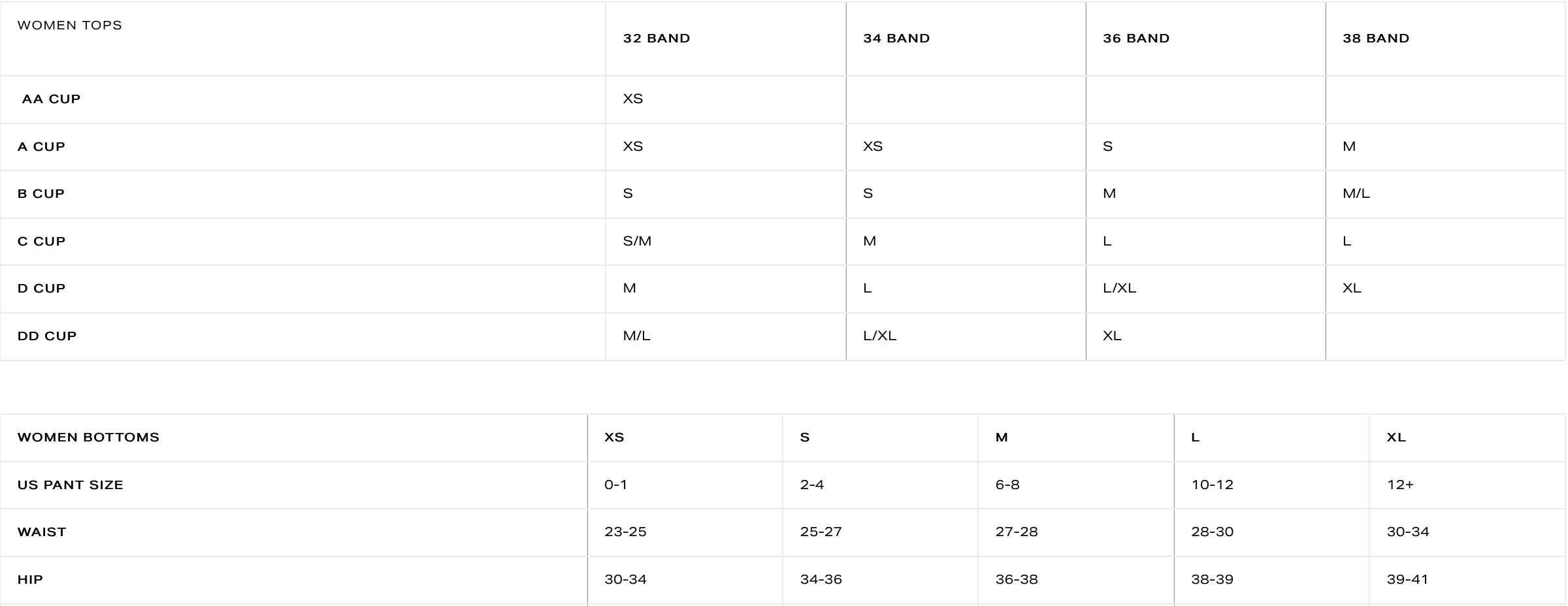This screenshot has width=1568, height=606.
Task: Select the HIP row label
Action: (30, 580)
